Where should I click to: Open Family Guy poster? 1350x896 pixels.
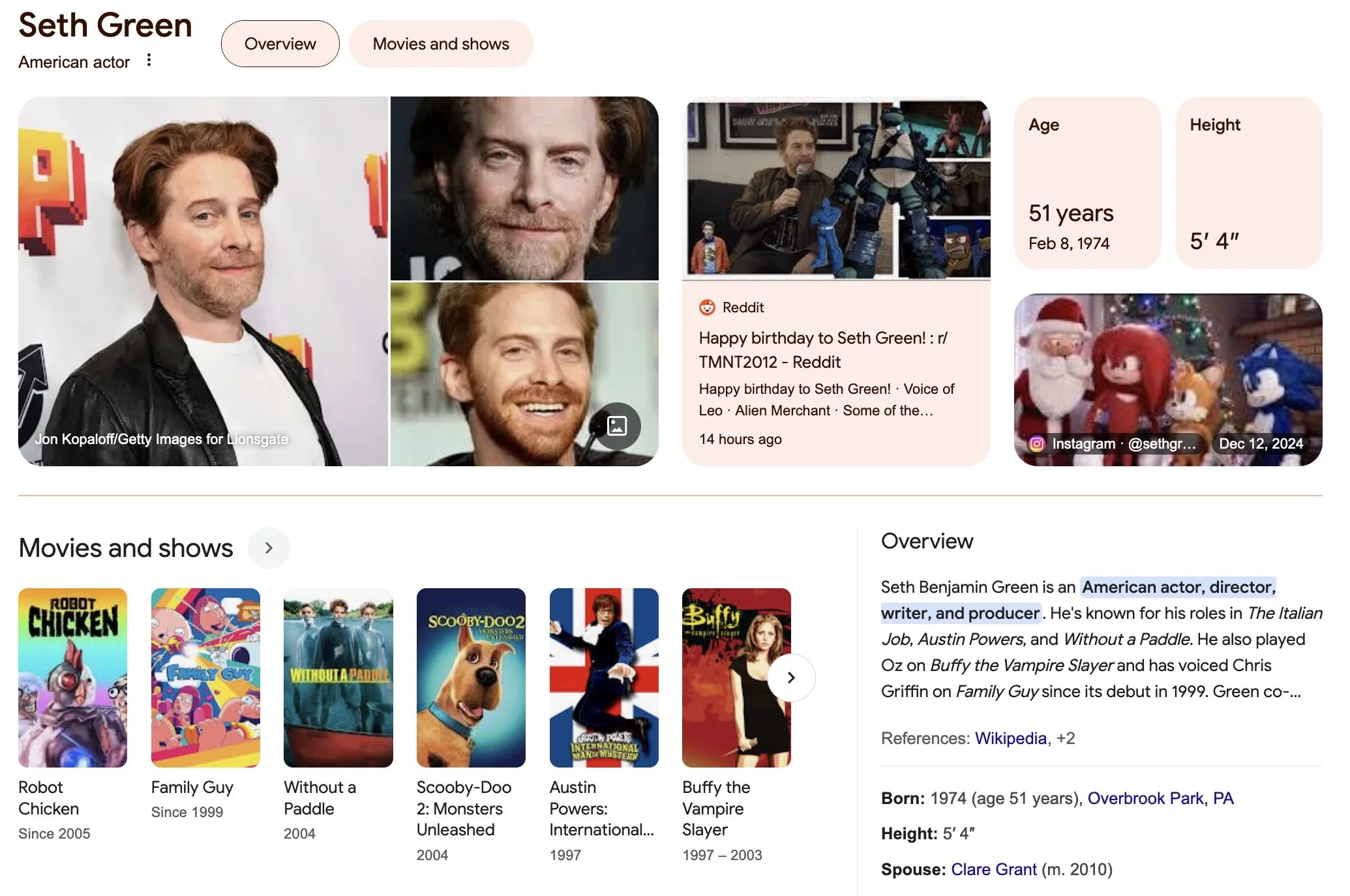[205, 678]
